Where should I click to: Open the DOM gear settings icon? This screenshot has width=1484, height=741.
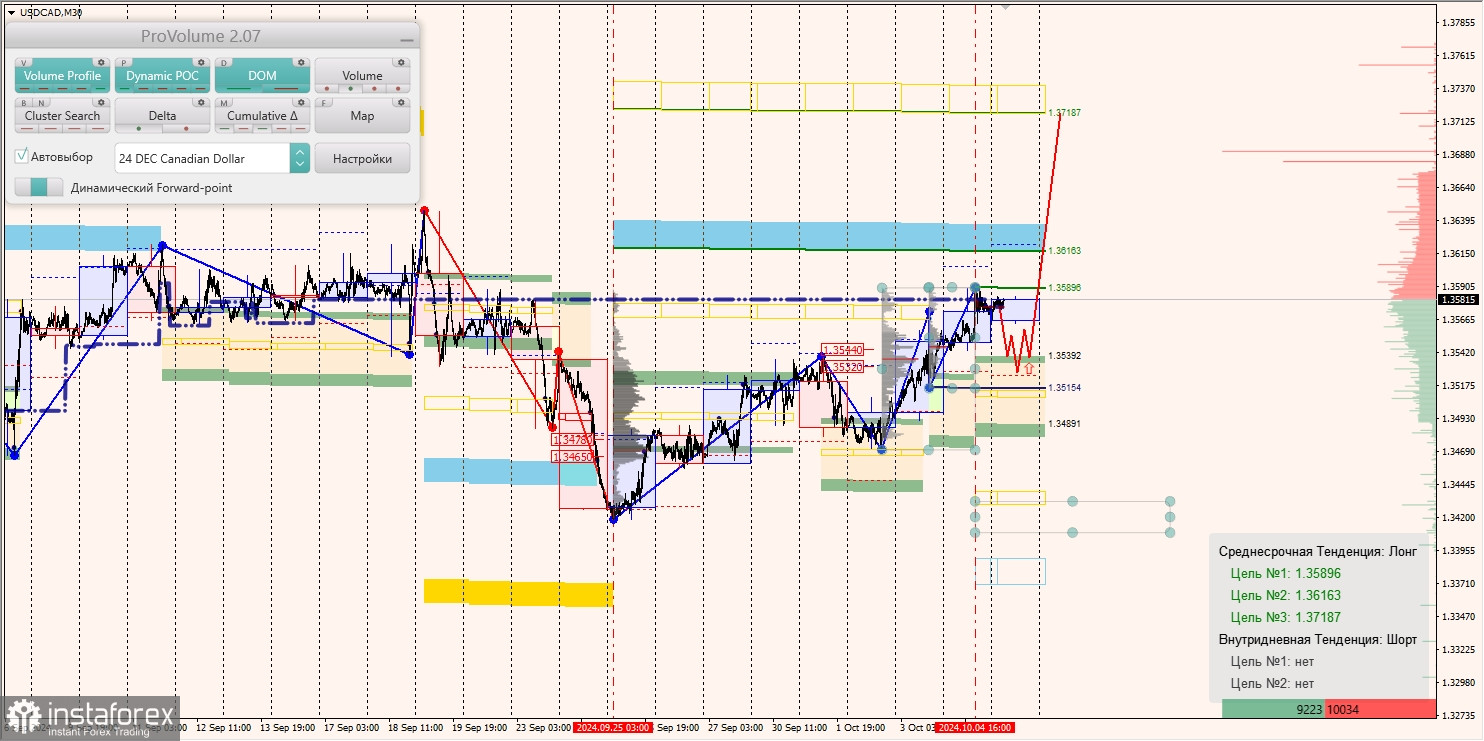(300, 62)
